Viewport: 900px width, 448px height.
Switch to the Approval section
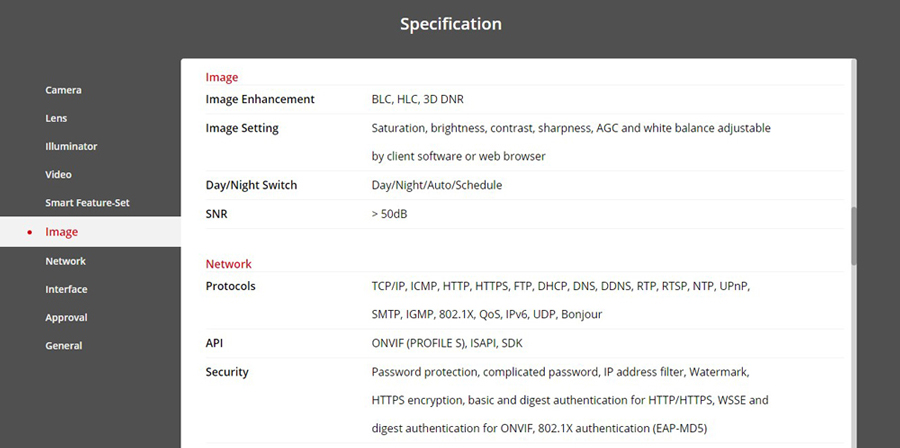tap(66, 317)
